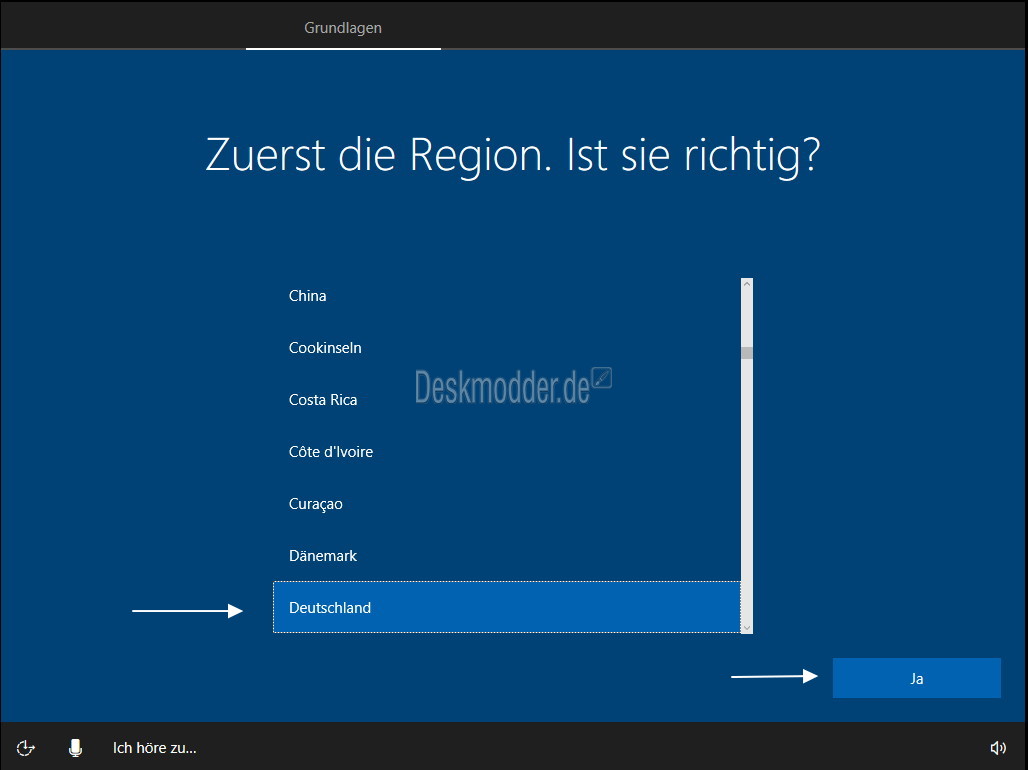Toggle the Cortana microphone icon
Screen dimensions: 1028x770
pyautogui.click(x=75, y=748)
